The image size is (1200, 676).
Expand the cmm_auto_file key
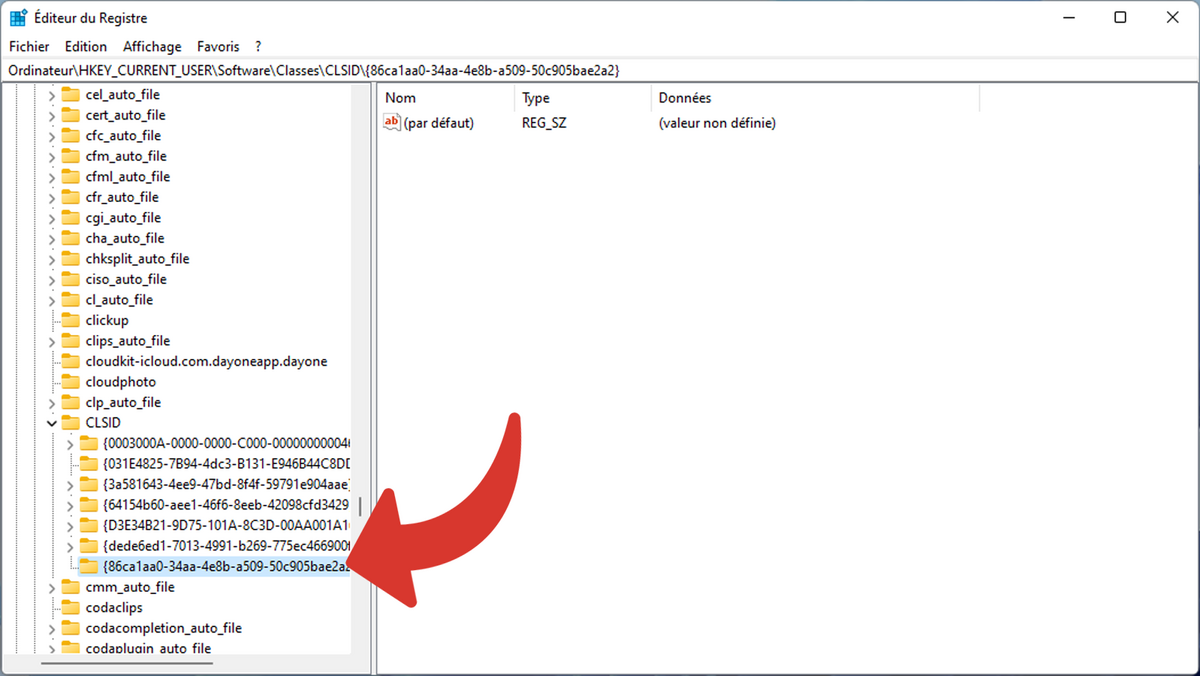[52, 587]
